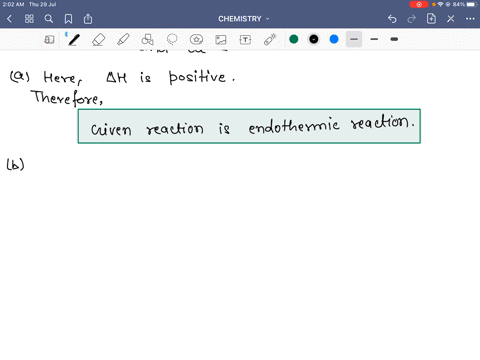The height and width of the screenshot is (360, 480).
Task: Redo the last action
Action: click(412, 19)
